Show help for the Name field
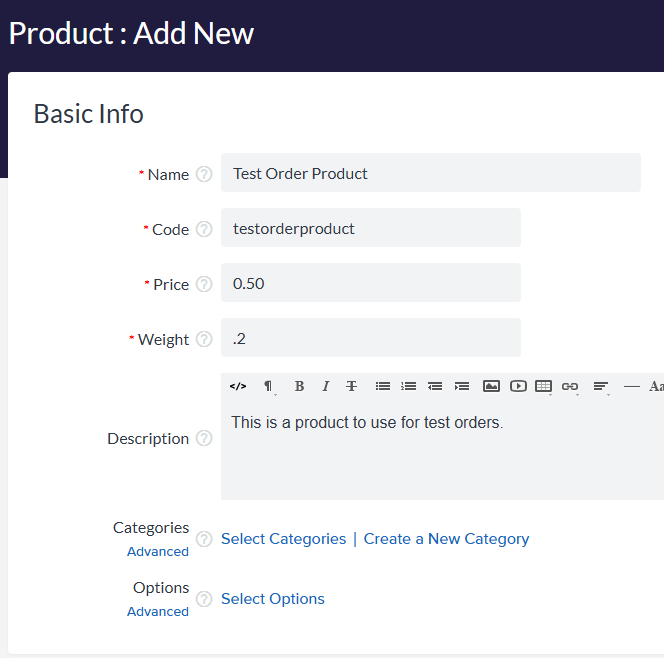The width and height of the screenshot is (664, 658). 204,174
